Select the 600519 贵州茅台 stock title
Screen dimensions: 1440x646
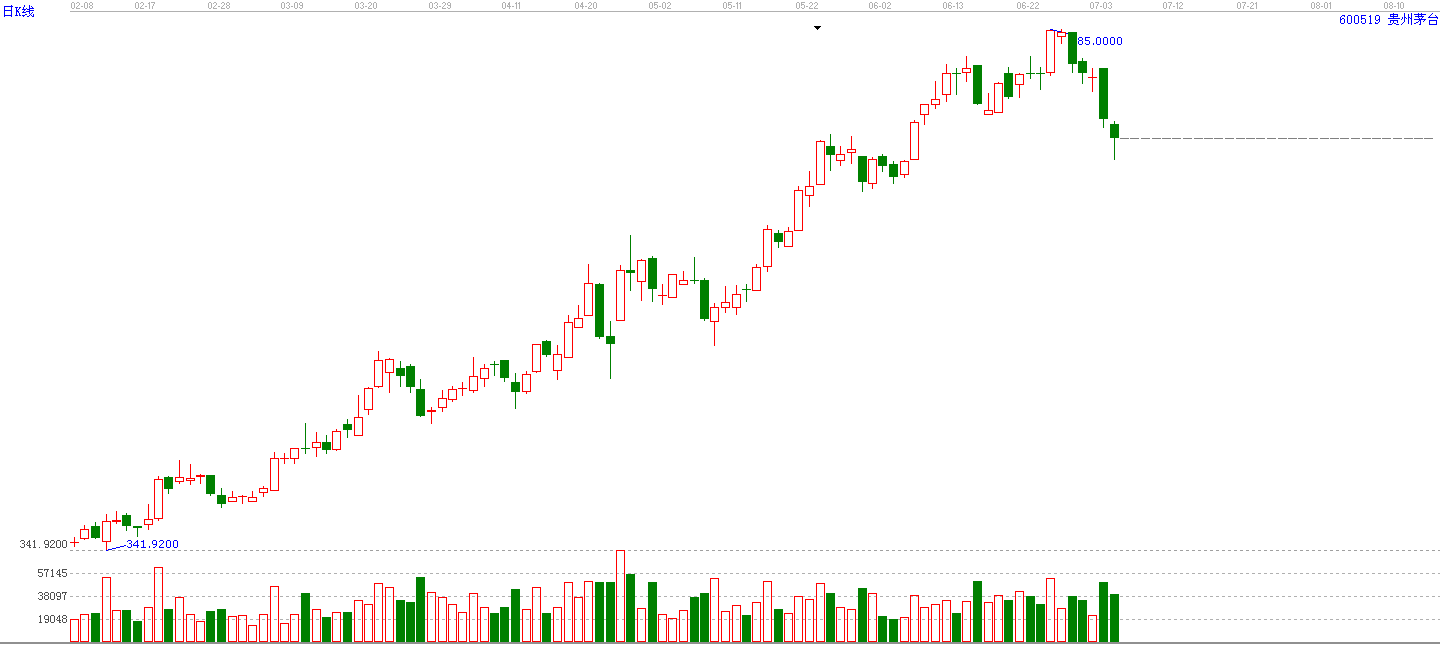click(1387, 19)
